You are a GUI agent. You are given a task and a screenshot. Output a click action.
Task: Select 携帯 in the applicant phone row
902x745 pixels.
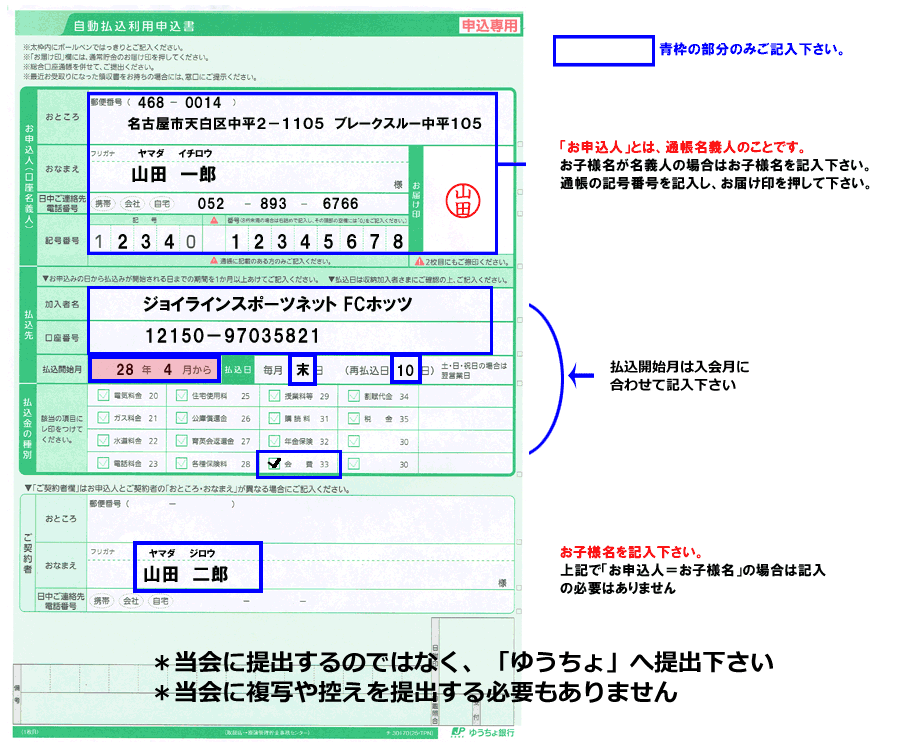click(103, 204)
